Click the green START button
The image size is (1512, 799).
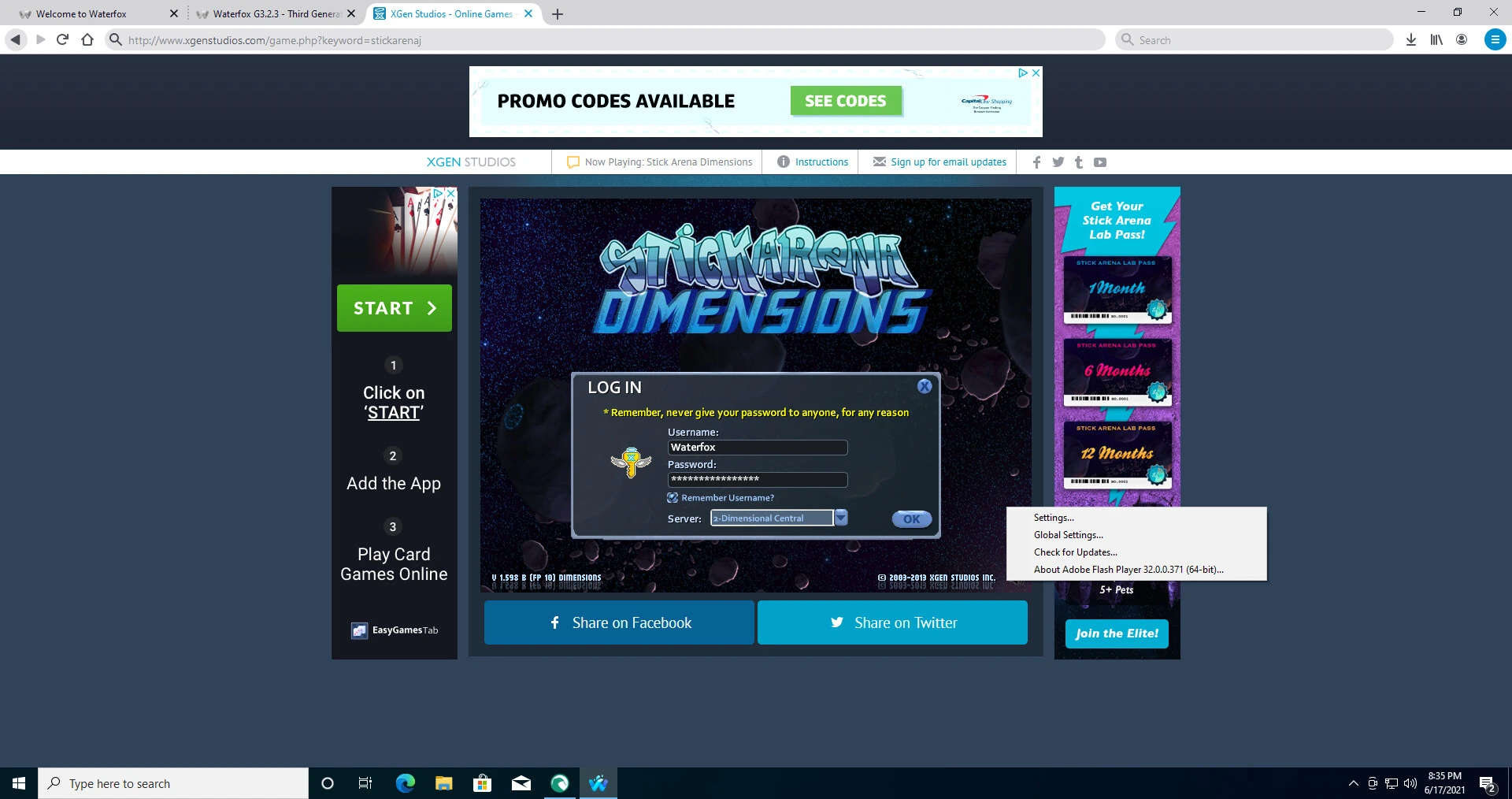click(x=395, y=308)
